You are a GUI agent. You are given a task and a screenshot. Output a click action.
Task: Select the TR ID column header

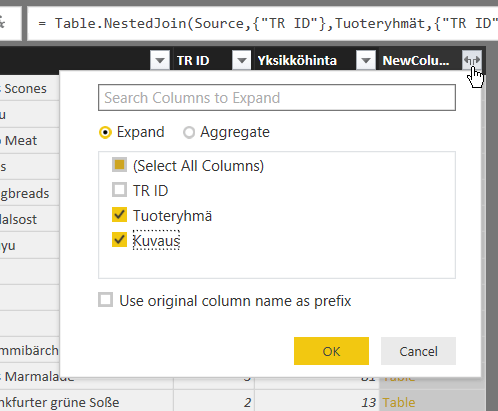(193, 60)
